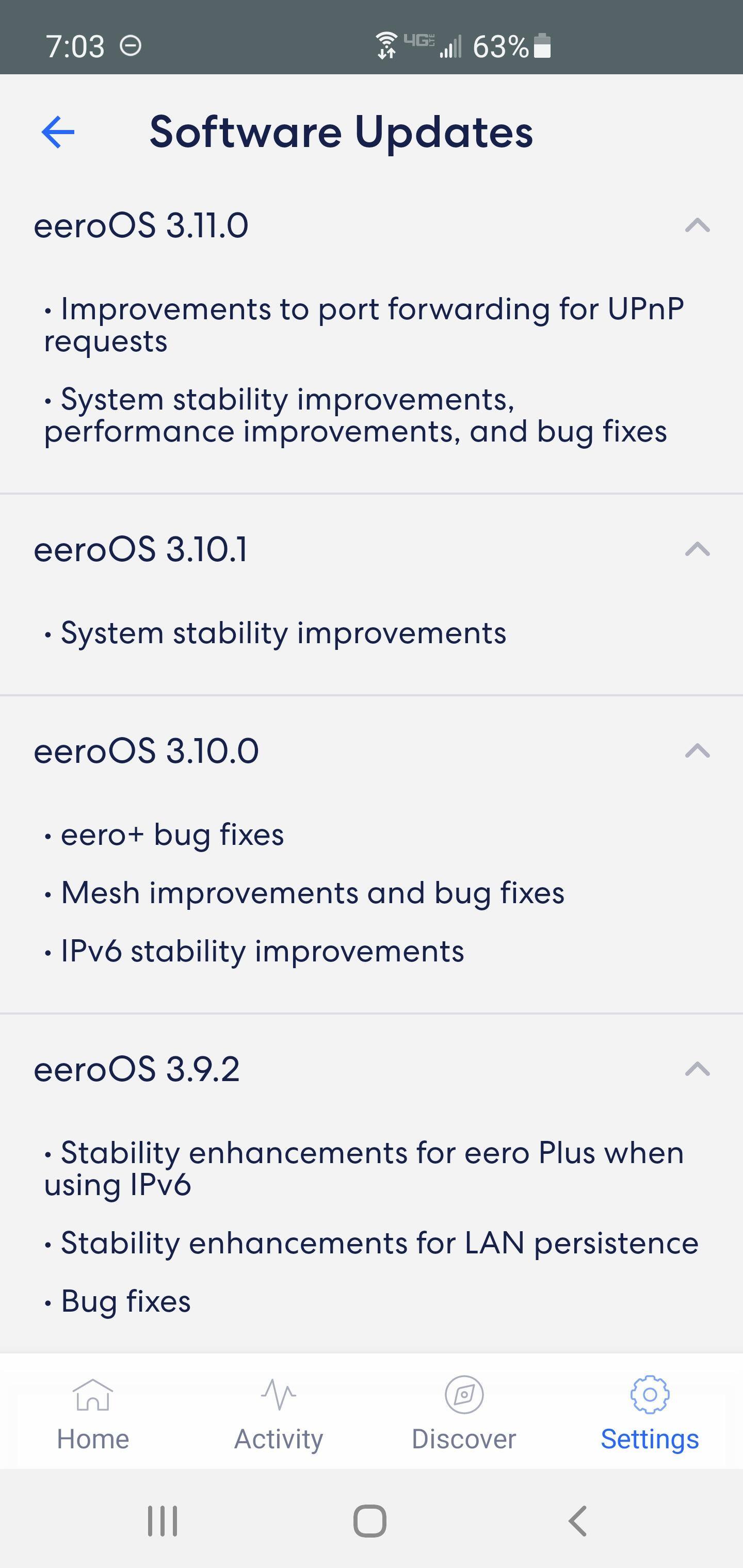Tap the Home house icon
This screenshot has height=1568, width=743.
(x=92, y=1394)
